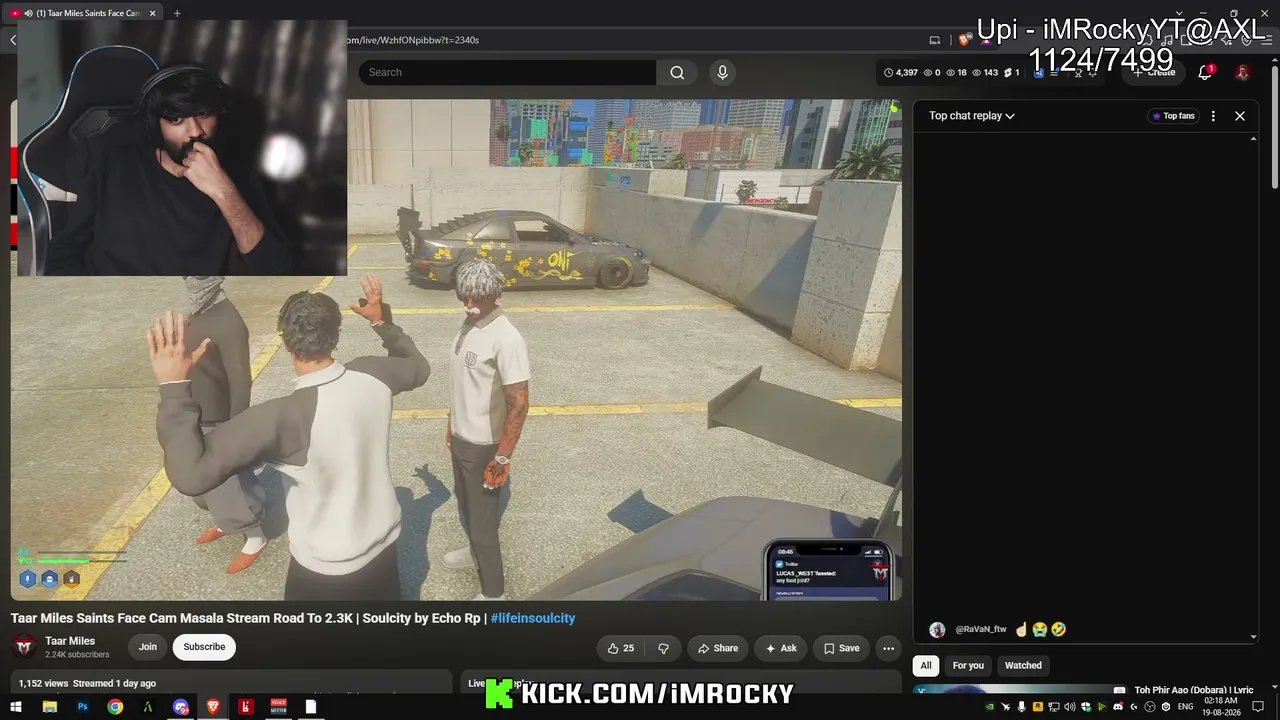Close the Taar Miles browser tab
Image resolution: width=1280 pixels, height=720 pixels.
[x=153, y=13]
